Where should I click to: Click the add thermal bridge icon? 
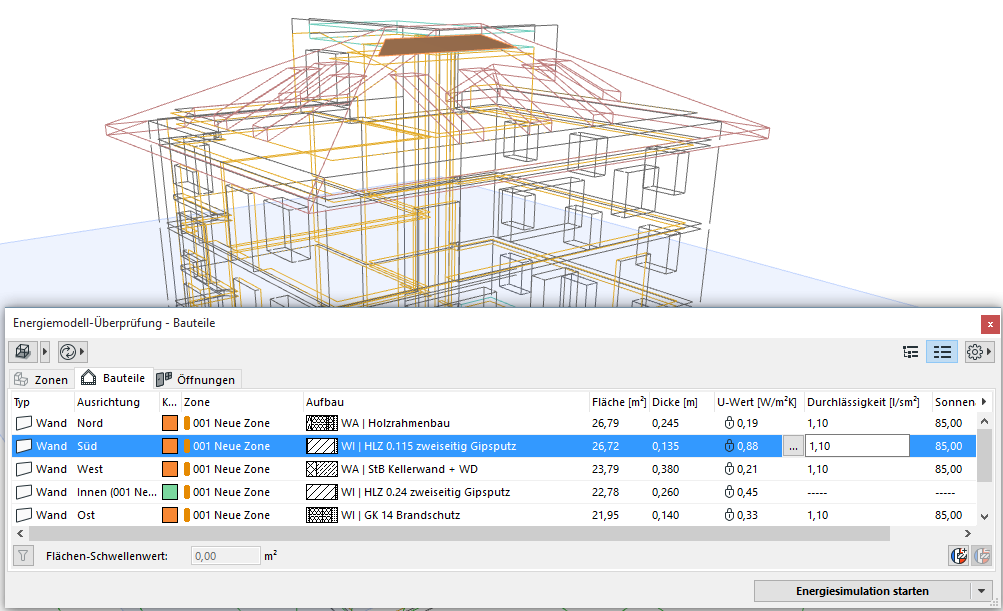click(x=958, y=555)
